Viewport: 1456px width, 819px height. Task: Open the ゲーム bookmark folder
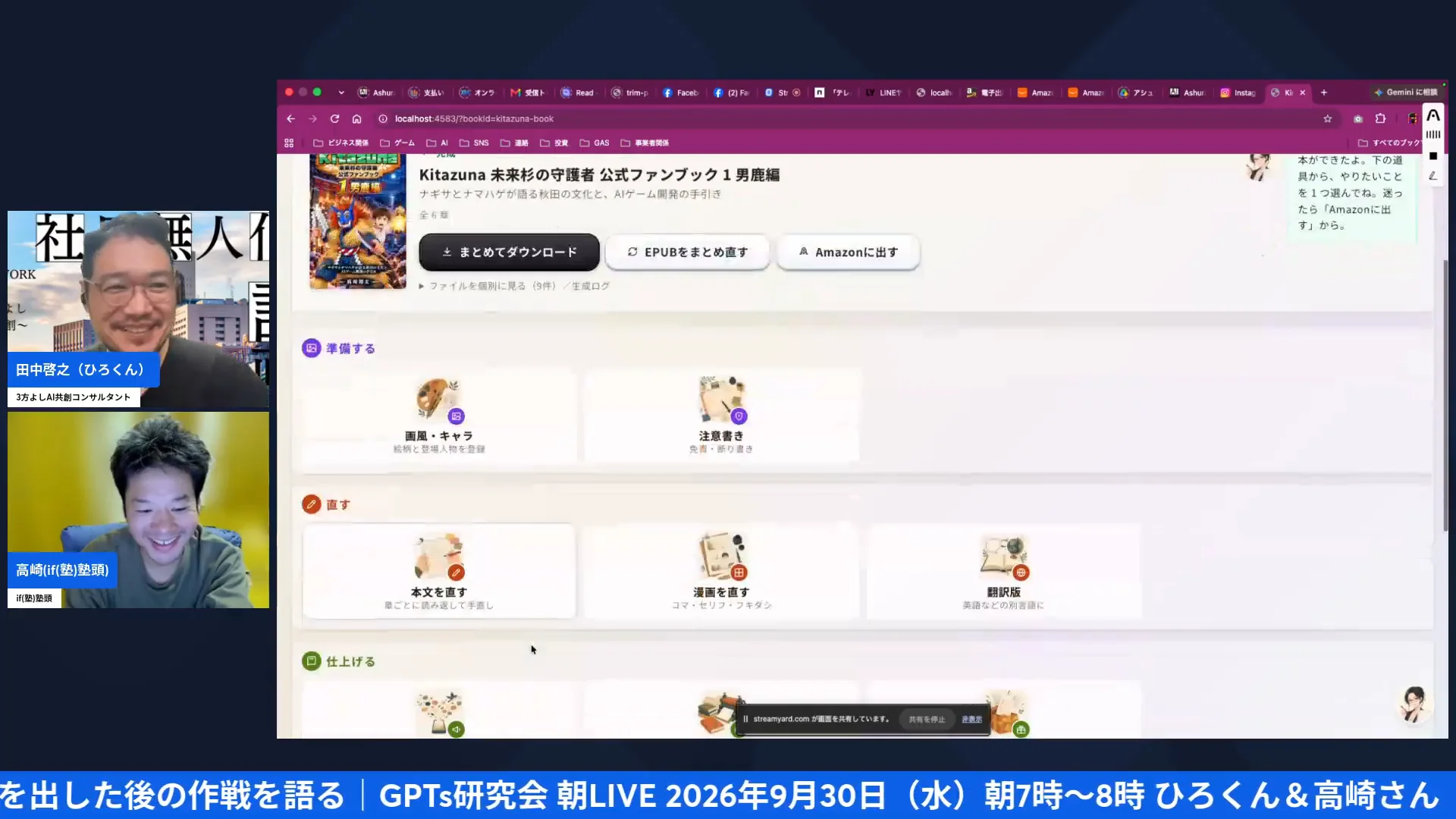pyautogui.click(x=397, y=143)
